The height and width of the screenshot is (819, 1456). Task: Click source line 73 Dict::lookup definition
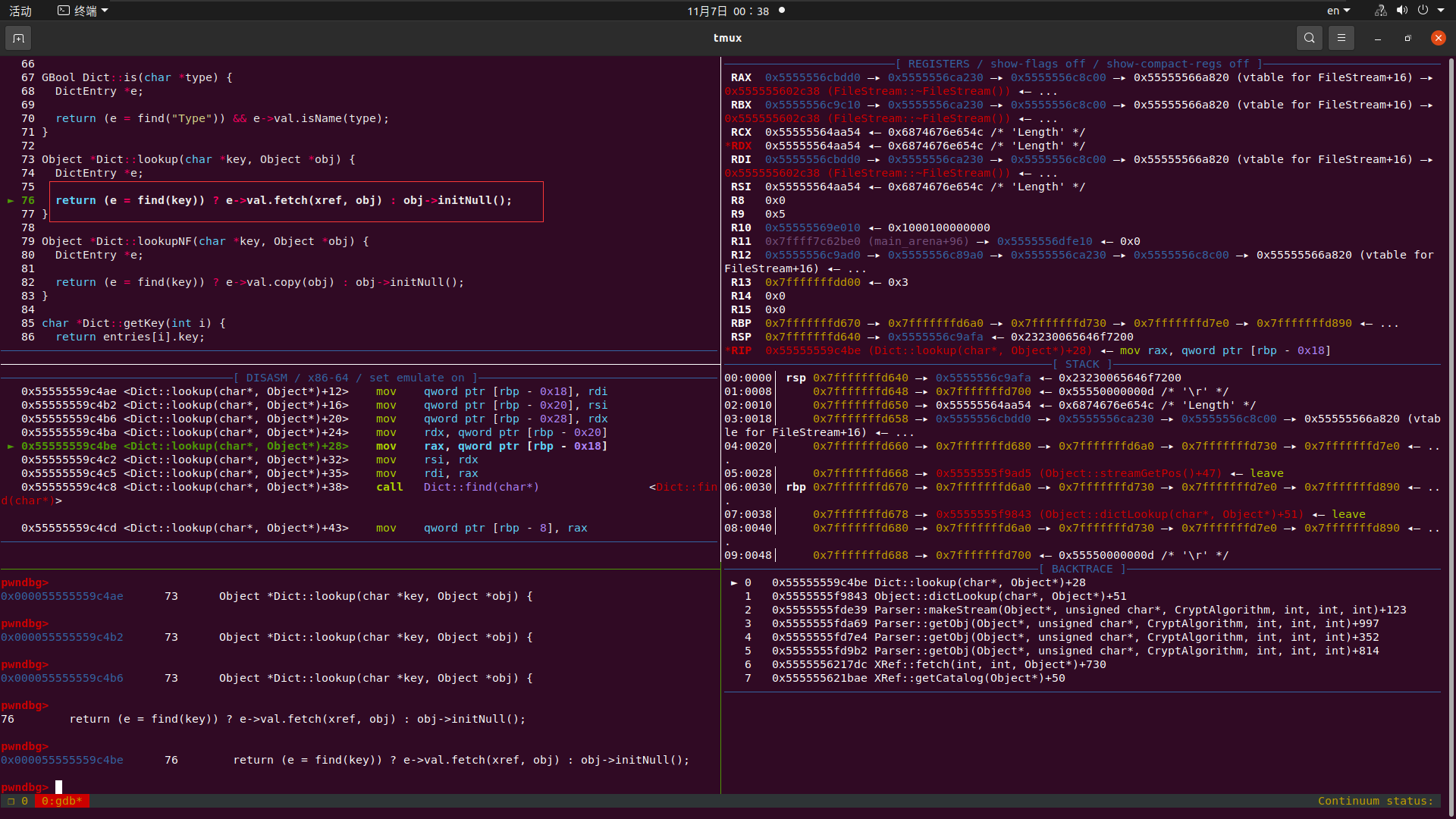click(198, 159)
